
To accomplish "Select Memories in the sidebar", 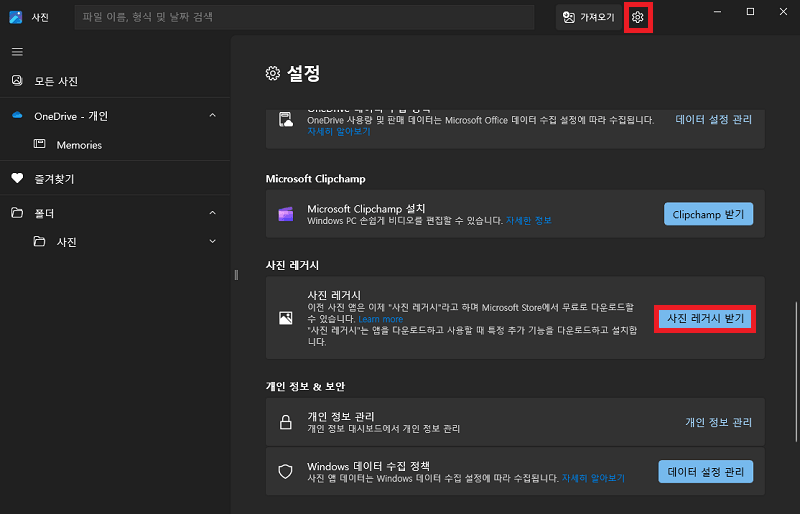I will tap(115, 145).
